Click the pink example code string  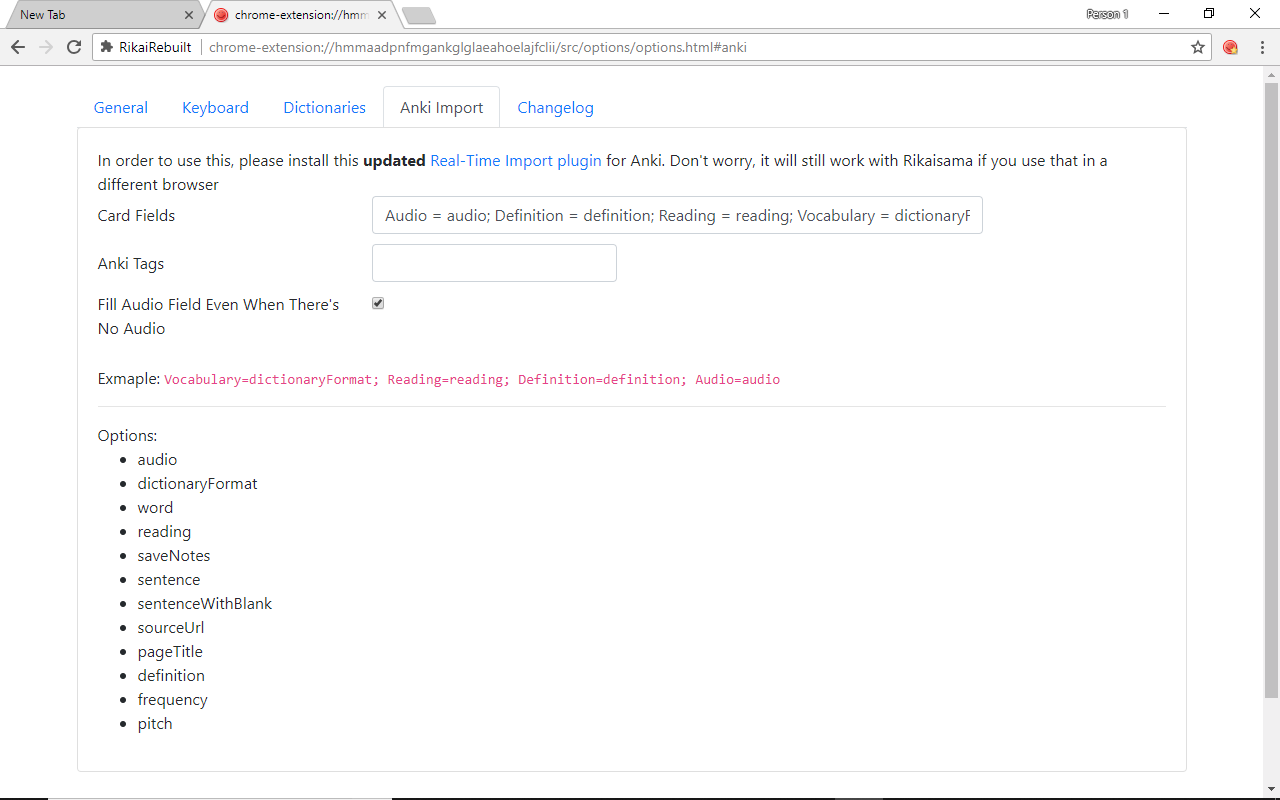point(472,380)
